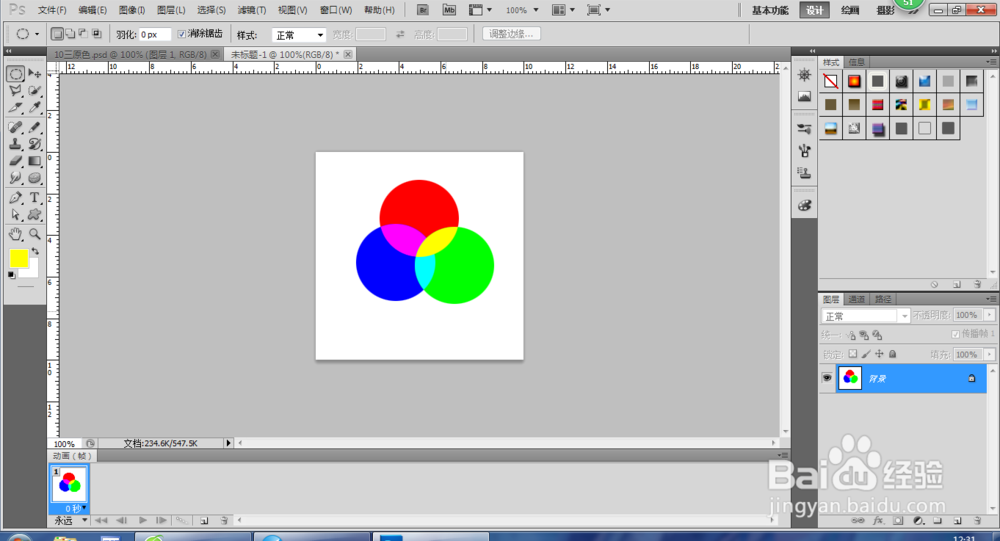The width and height of the screenshot is (1000, 541).
Task: Open the 图像(I) menu
Action: 131,10
